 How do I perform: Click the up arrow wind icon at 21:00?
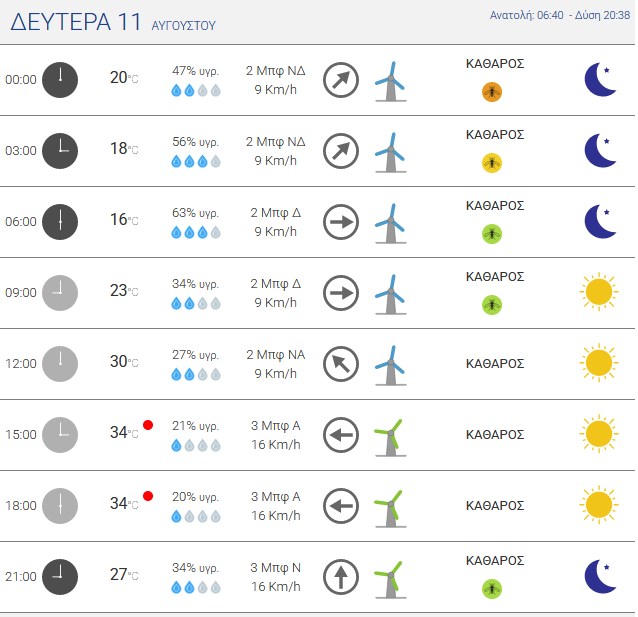(x=341, y=577)
